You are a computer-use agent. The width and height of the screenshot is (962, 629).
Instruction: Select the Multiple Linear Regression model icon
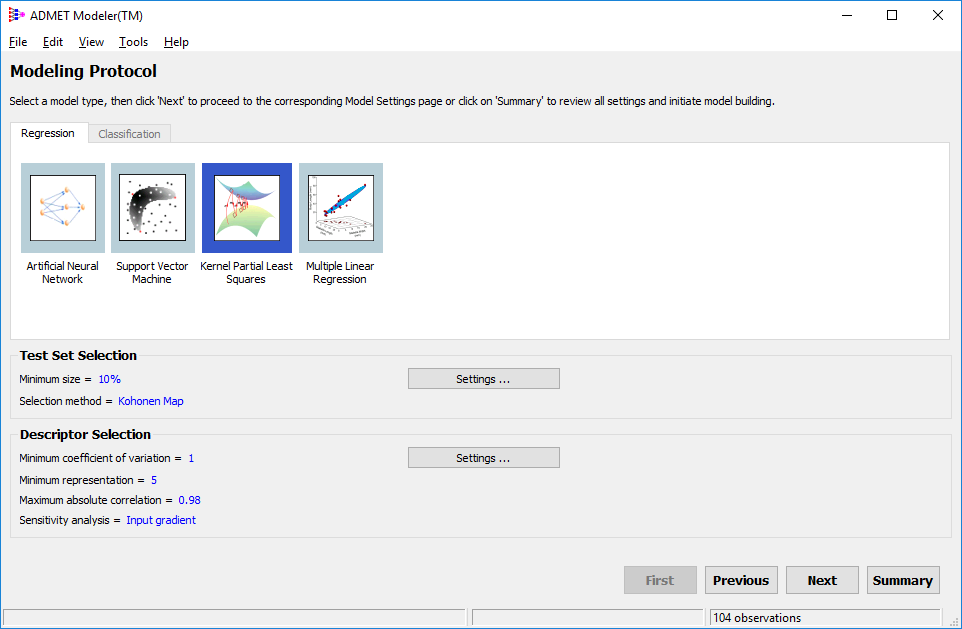point(341,208)
